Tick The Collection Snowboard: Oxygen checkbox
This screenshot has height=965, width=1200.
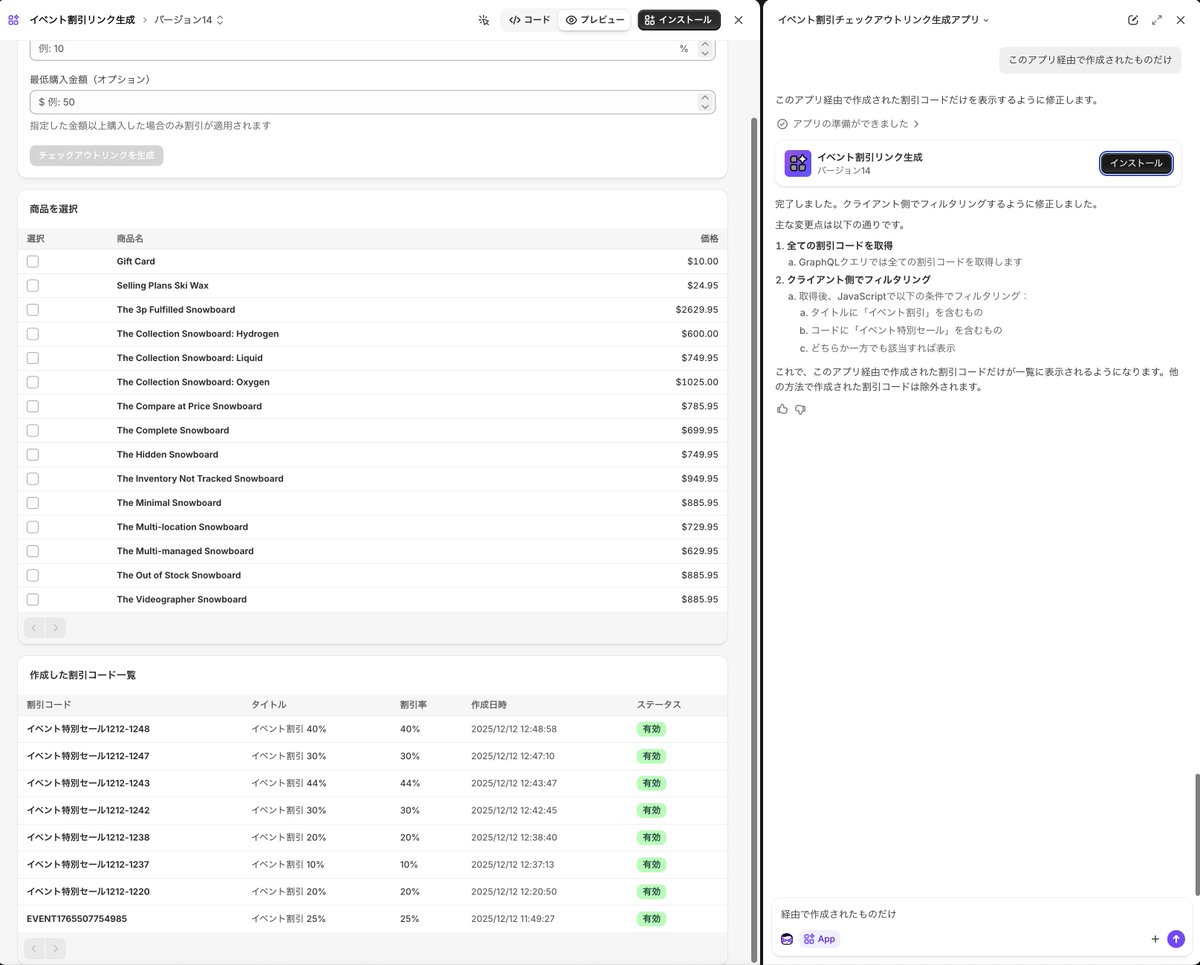click(x=33, y=382)
